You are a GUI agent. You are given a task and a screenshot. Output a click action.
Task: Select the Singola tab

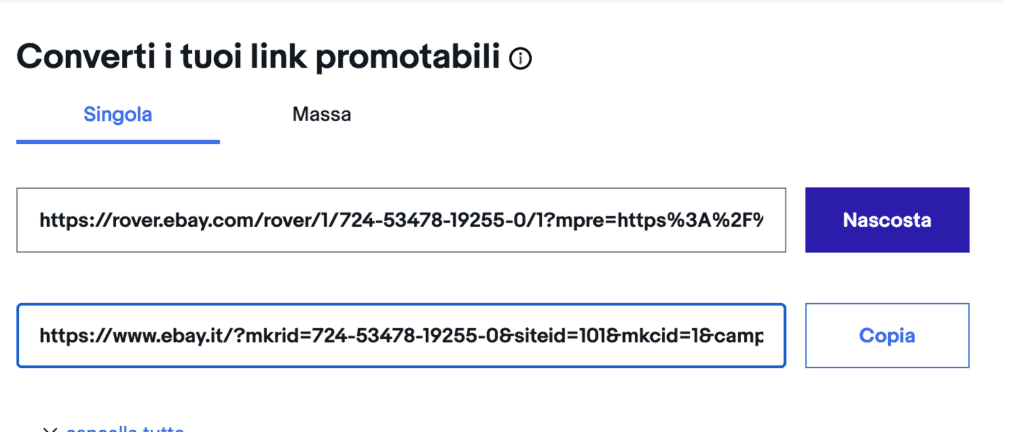118,115
